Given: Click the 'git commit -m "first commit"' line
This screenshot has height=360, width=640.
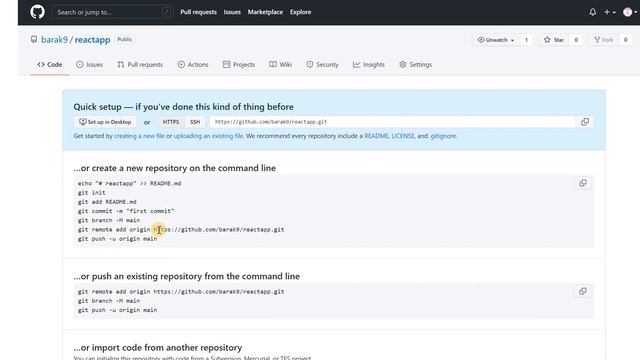Looking at the screenshot, I should point(126,211).
